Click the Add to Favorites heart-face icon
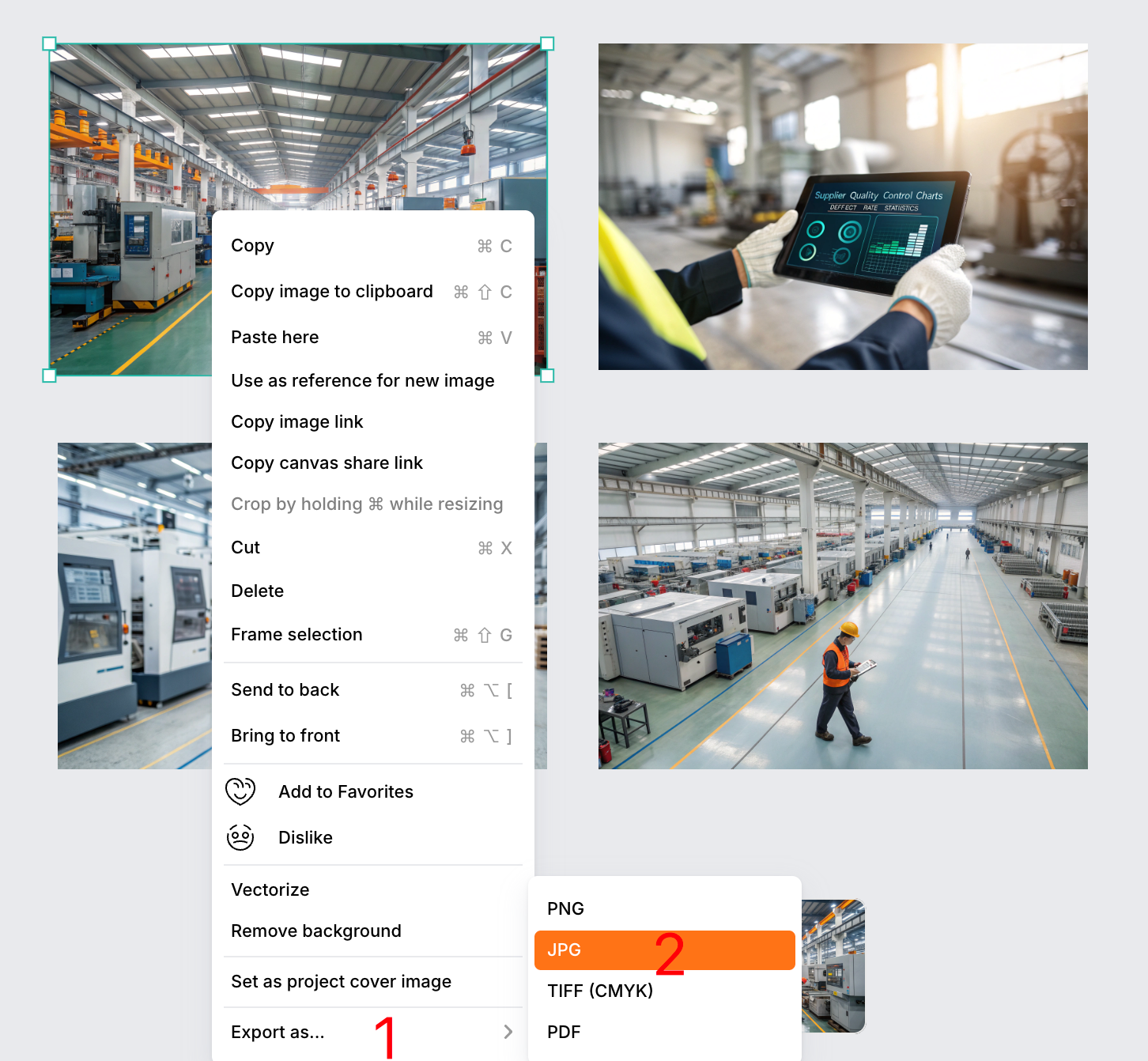 pos(240,791)
